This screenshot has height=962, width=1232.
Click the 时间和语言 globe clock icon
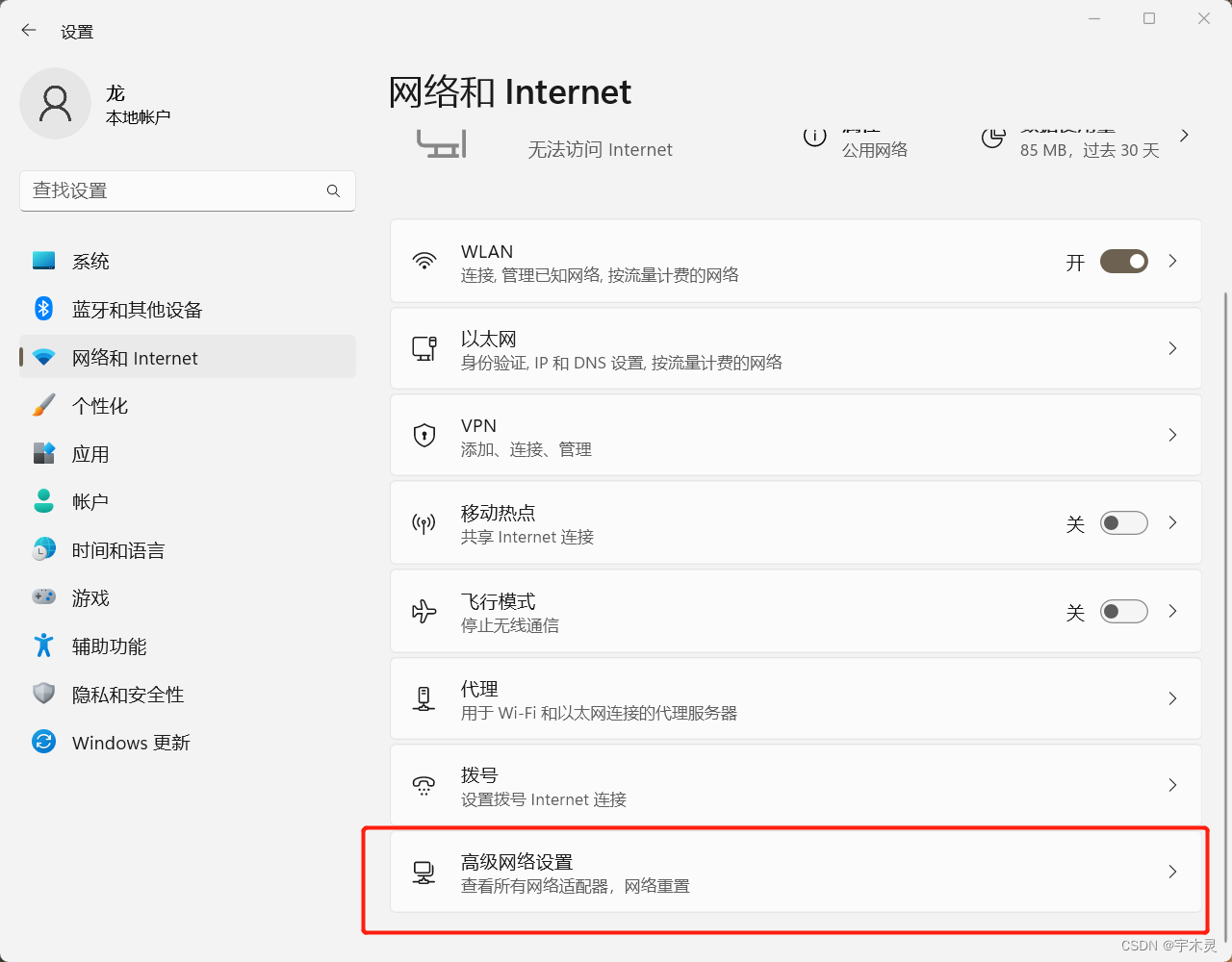click(x=43, y=549)
